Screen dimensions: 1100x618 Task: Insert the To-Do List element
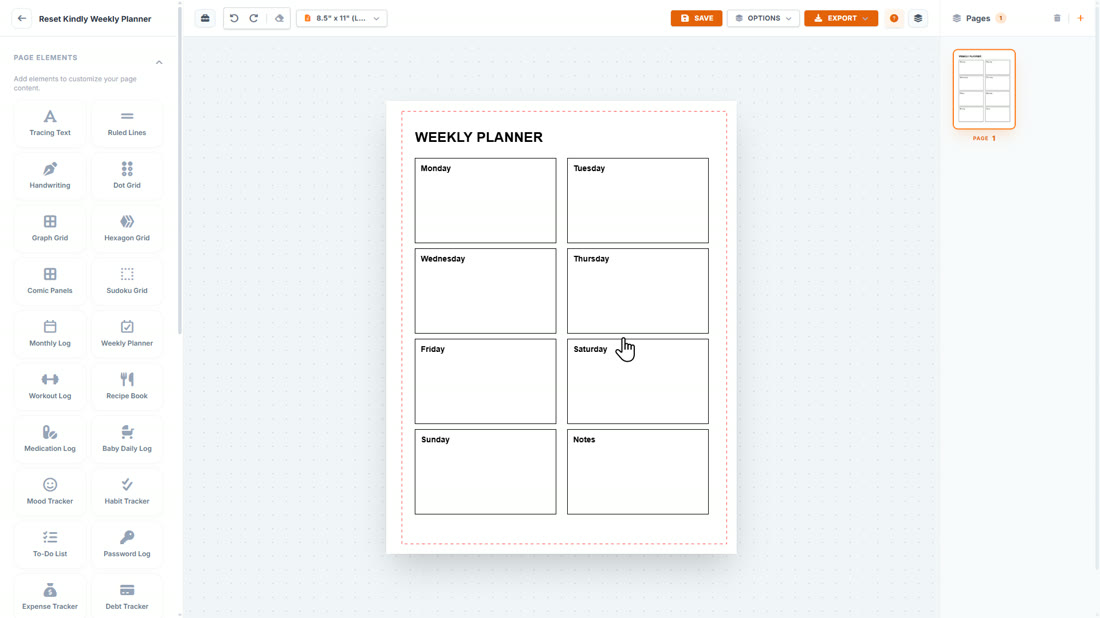(50, 544)
